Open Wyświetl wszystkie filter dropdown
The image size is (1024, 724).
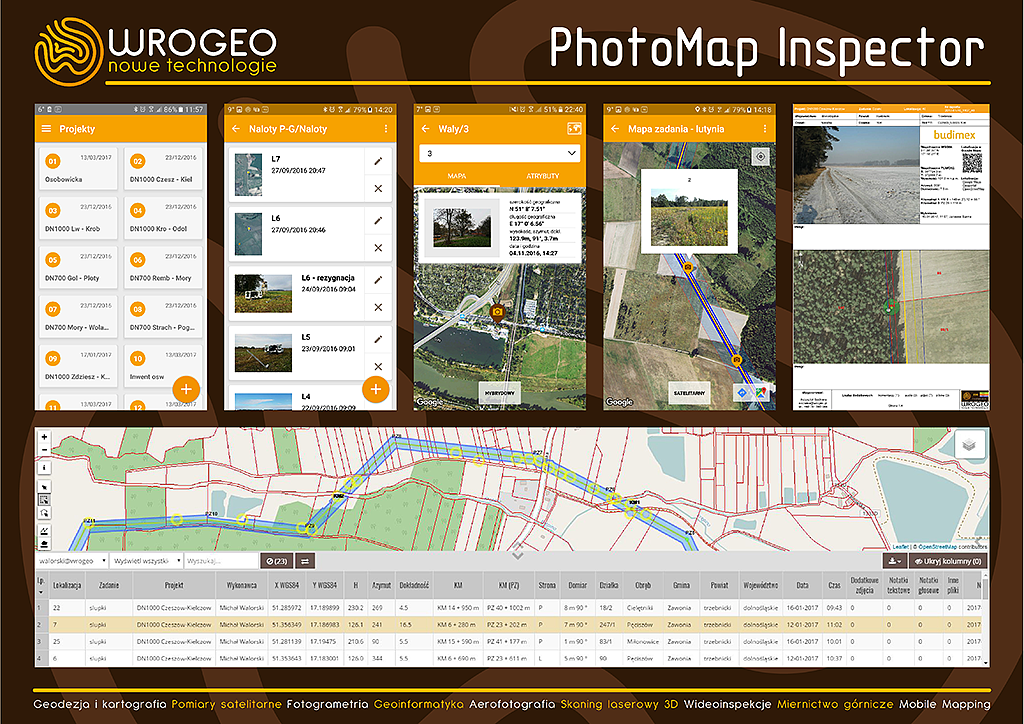click(x=148, y=561)
